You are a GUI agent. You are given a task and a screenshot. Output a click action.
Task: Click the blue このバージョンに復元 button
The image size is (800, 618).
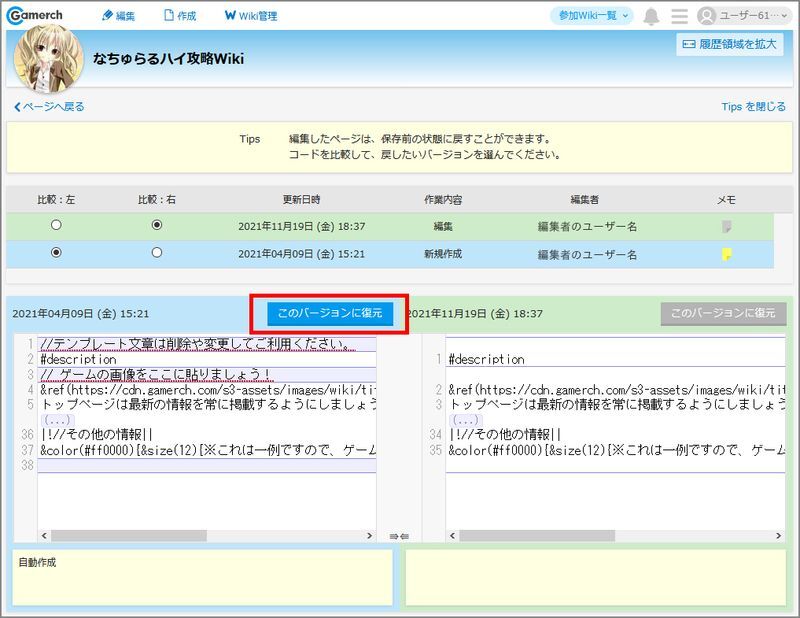[x=330, y=313]
